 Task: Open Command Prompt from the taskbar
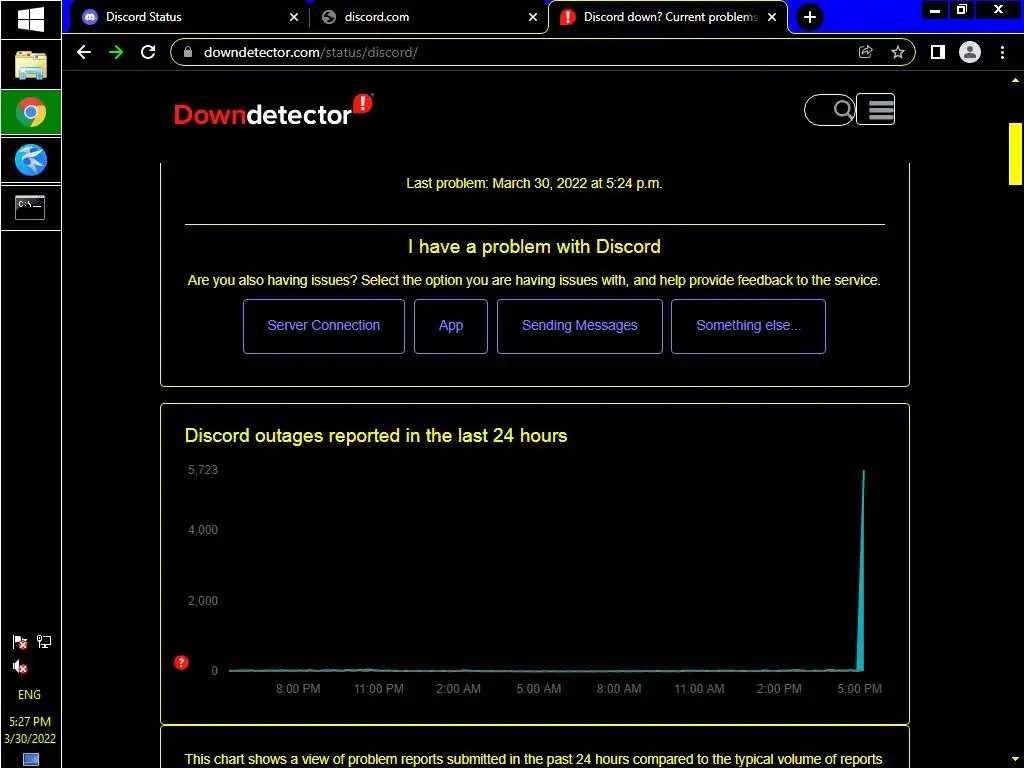click(x=31, y=208)
